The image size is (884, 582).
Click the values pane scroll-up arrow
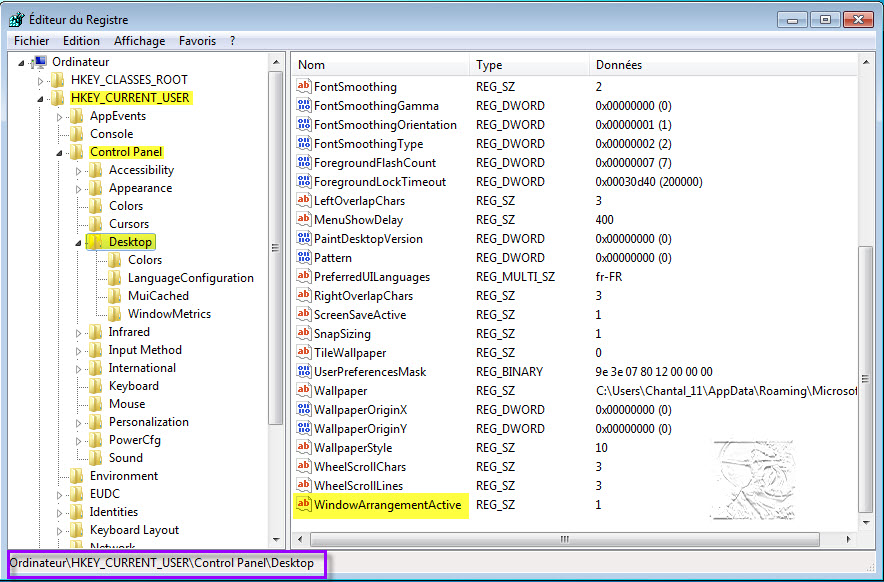866,61
